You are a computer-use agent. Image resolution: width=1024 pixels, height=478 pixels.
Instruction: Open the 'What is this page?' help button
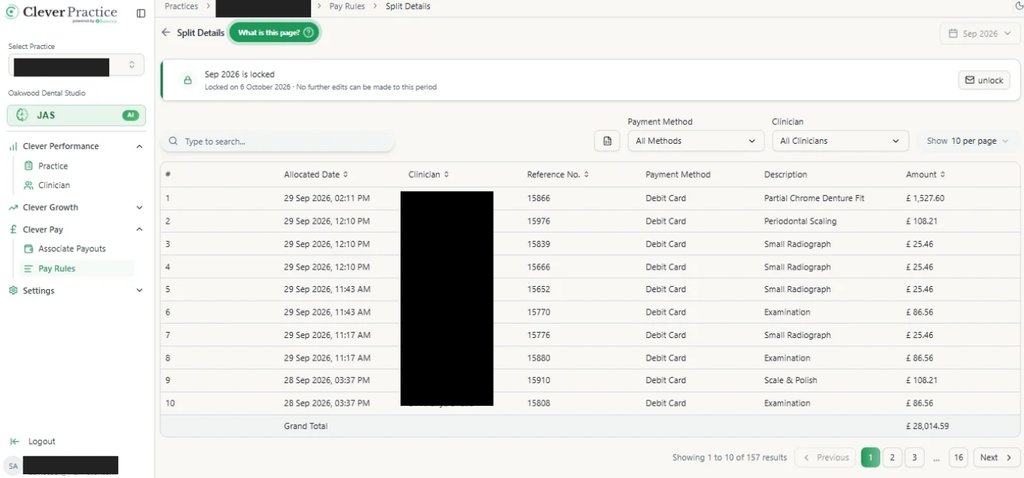point(274,33)
